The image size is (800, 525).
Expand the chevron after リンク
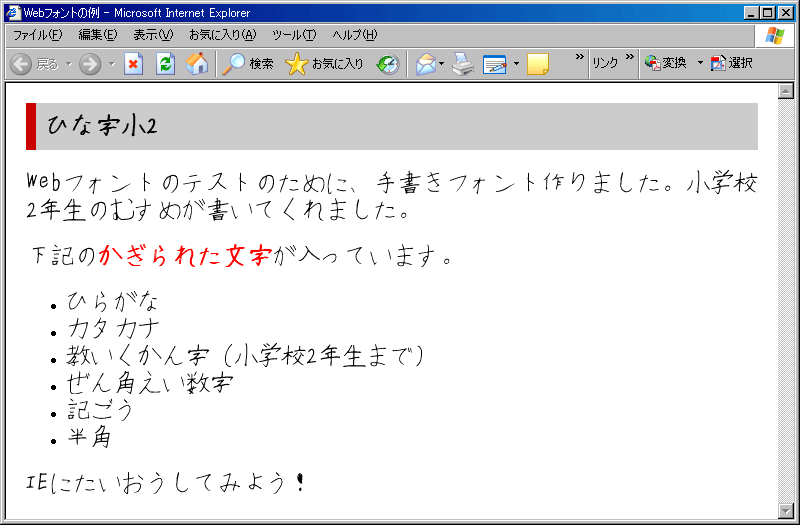click(x=630, y=57)
